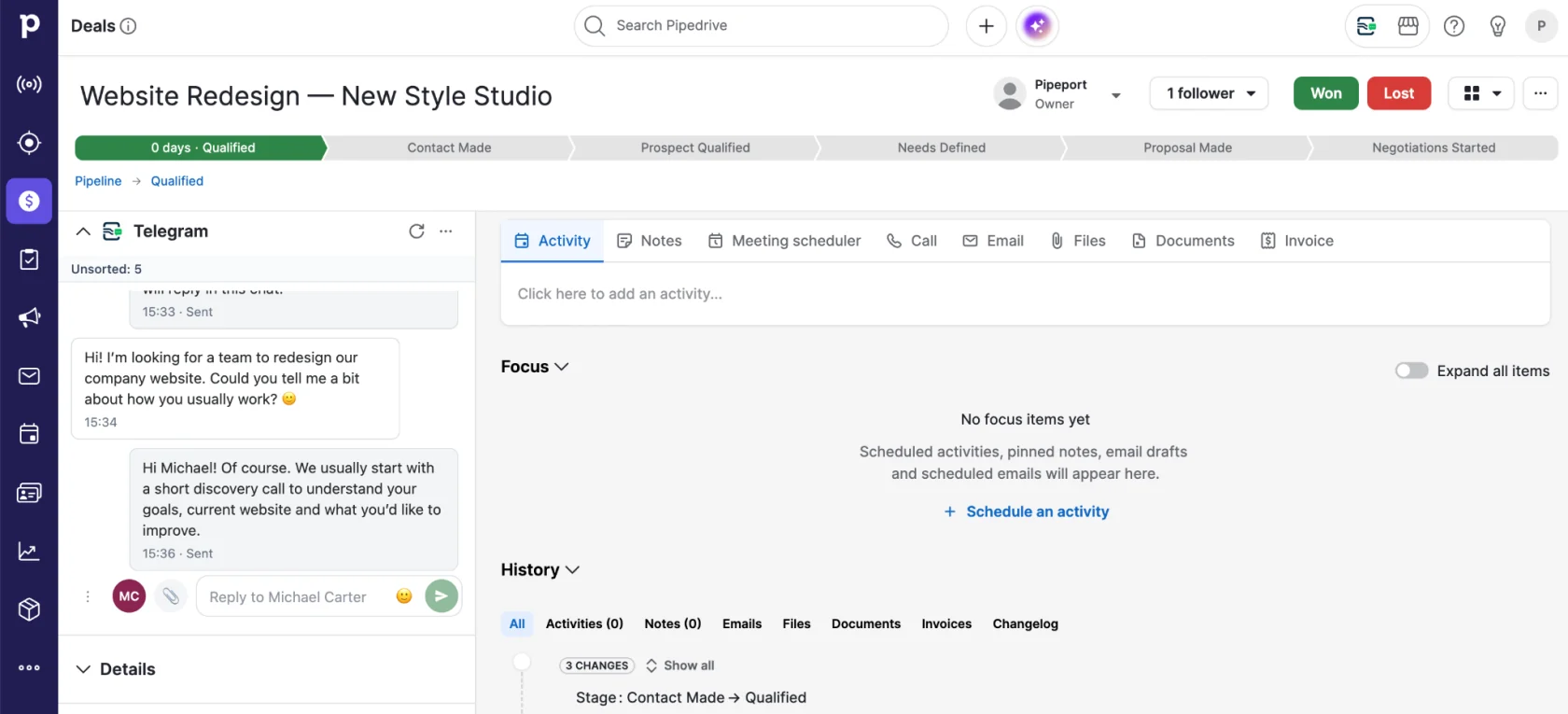Open Activities calendar icon in sidebar
The image size is (1568, 714).
click(29, 434)
